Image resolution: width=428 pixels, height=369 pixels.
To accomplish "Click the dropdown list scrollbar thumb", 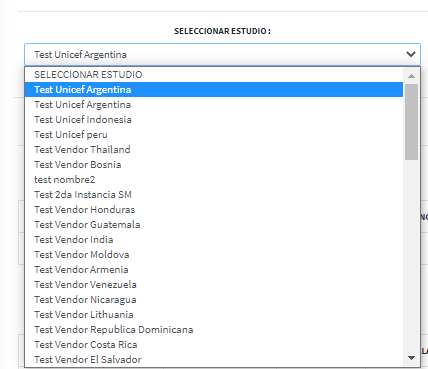I will [x=411, y=122].
